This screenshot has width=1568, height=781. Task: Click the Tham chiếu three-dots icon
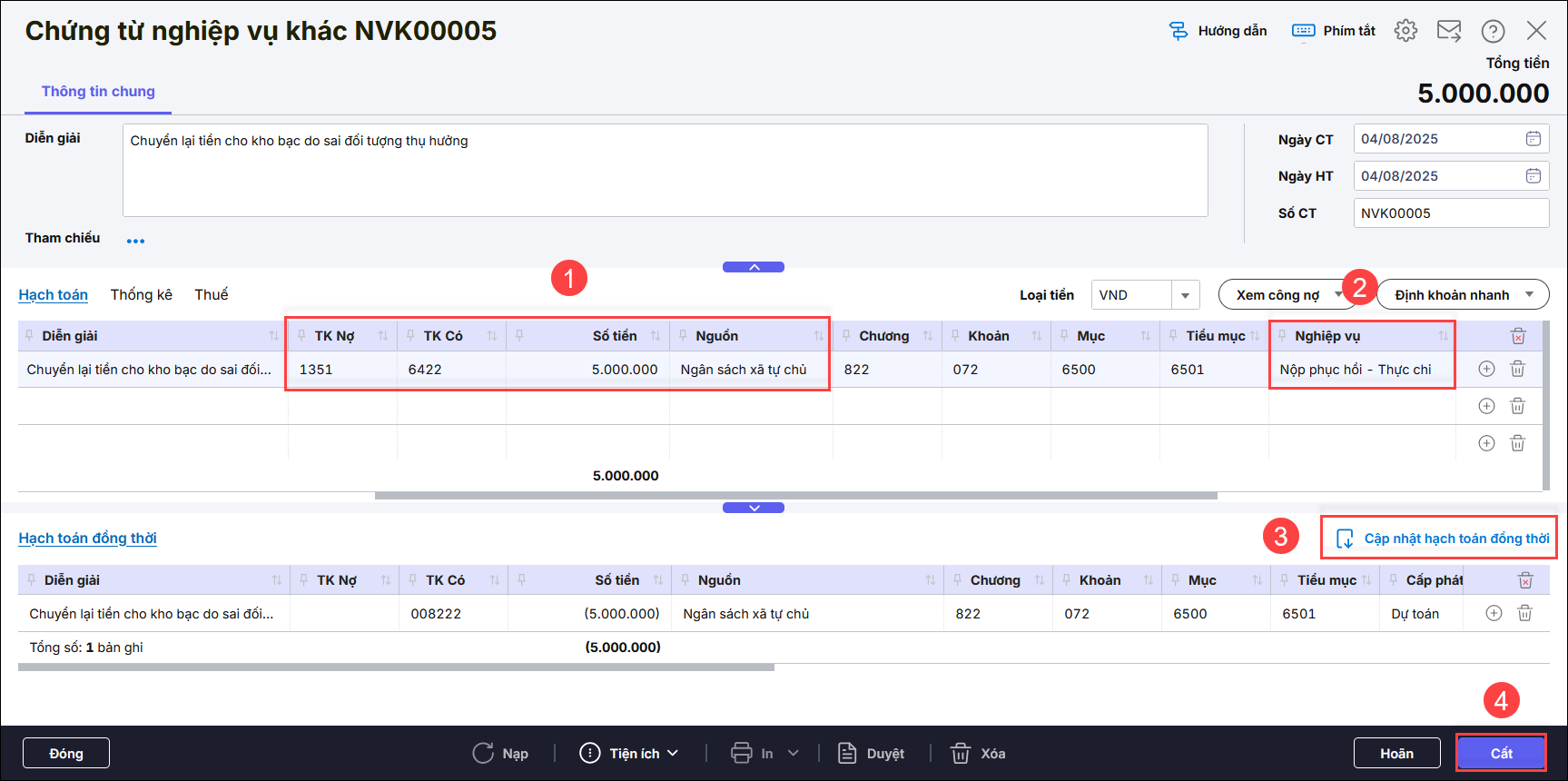pyautogui.click(x=135, y=241)
